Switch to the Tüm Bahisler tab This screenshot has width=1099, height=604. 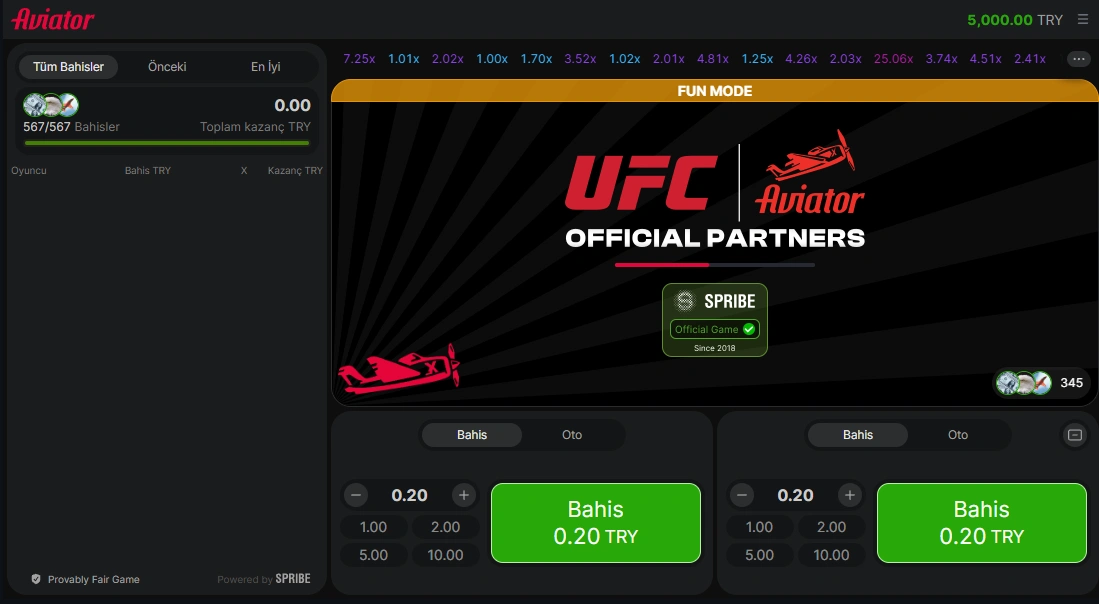click(x=69, y=67)
